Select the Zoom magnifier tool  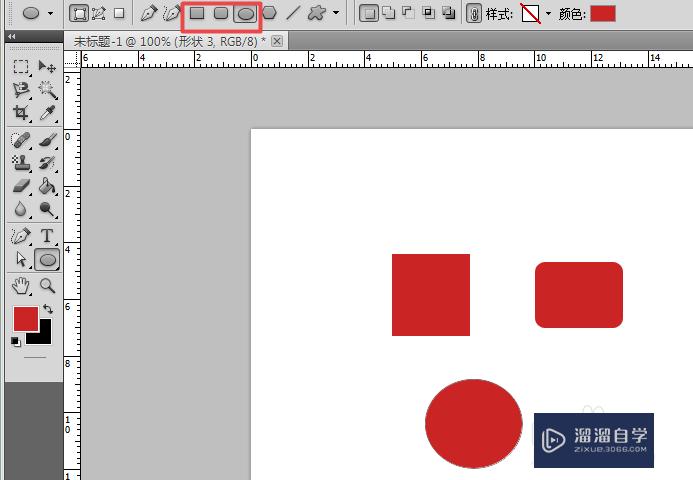[47, 286]
